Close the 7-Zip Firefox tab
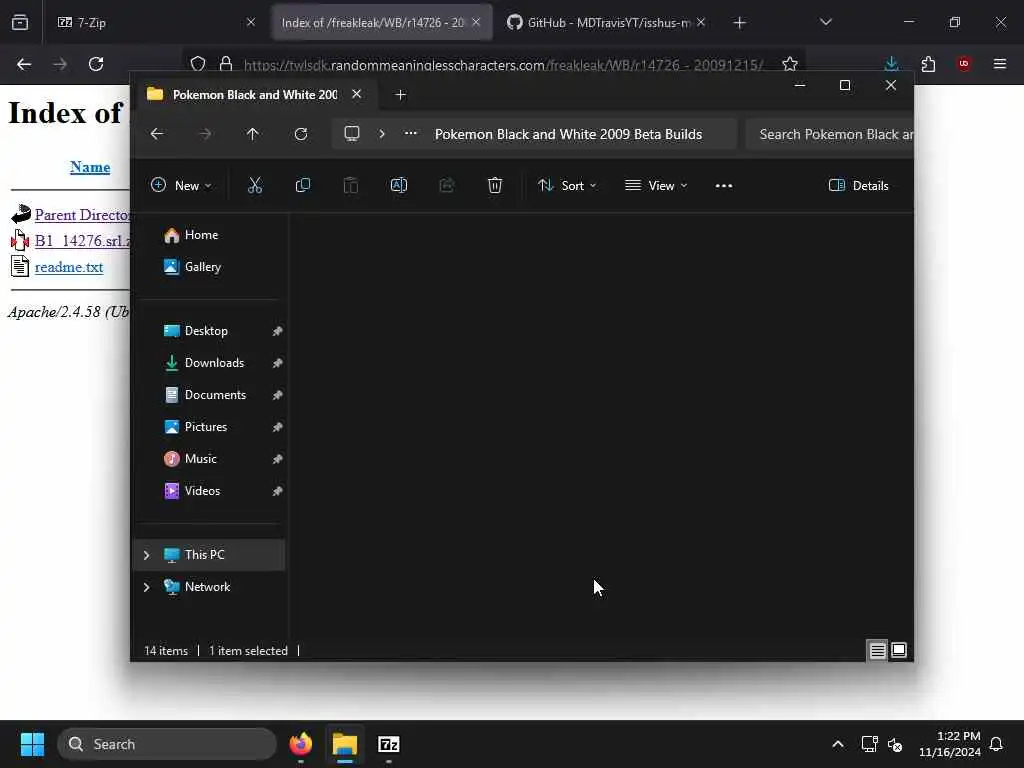Screen dimensions: 1024x768 coord(251,22)
